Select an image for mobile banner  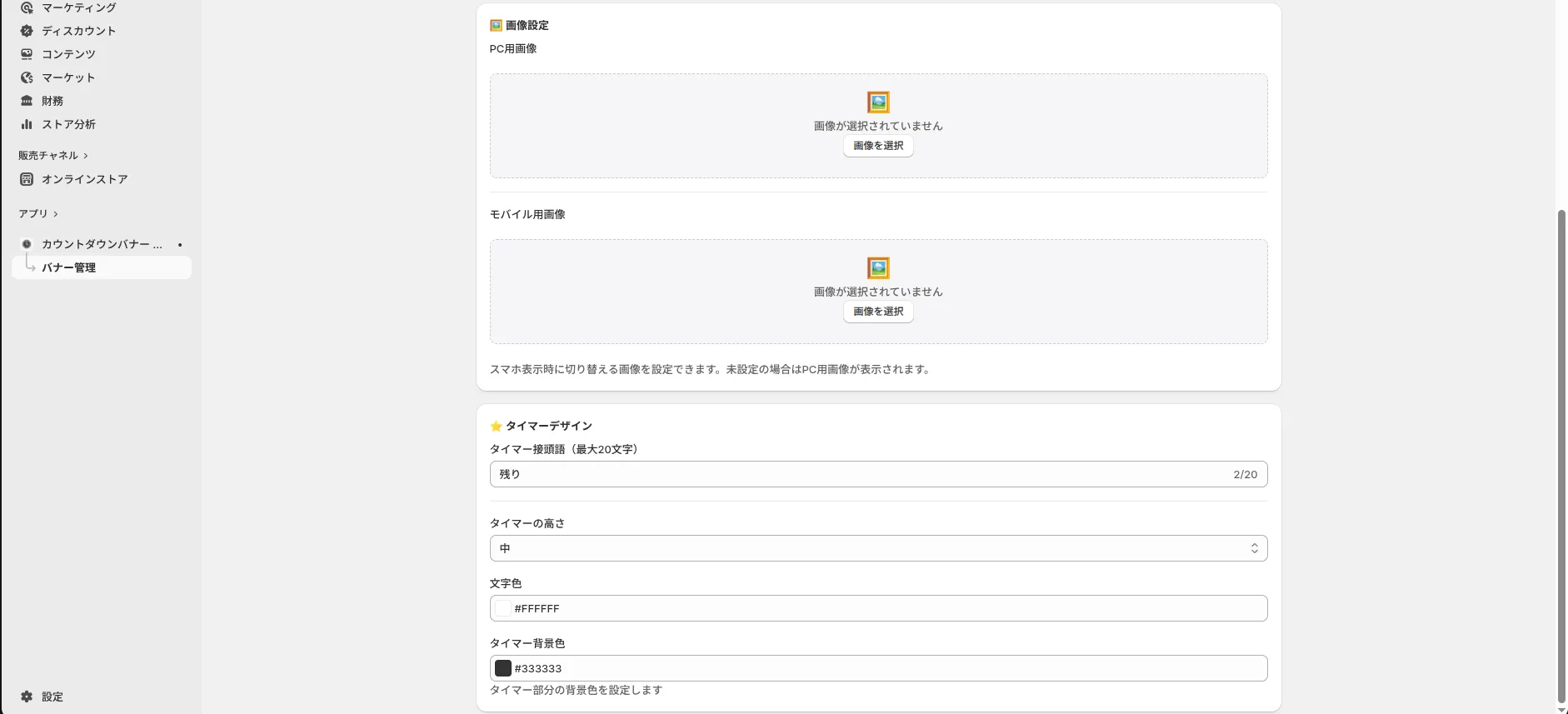pos(878,312)
